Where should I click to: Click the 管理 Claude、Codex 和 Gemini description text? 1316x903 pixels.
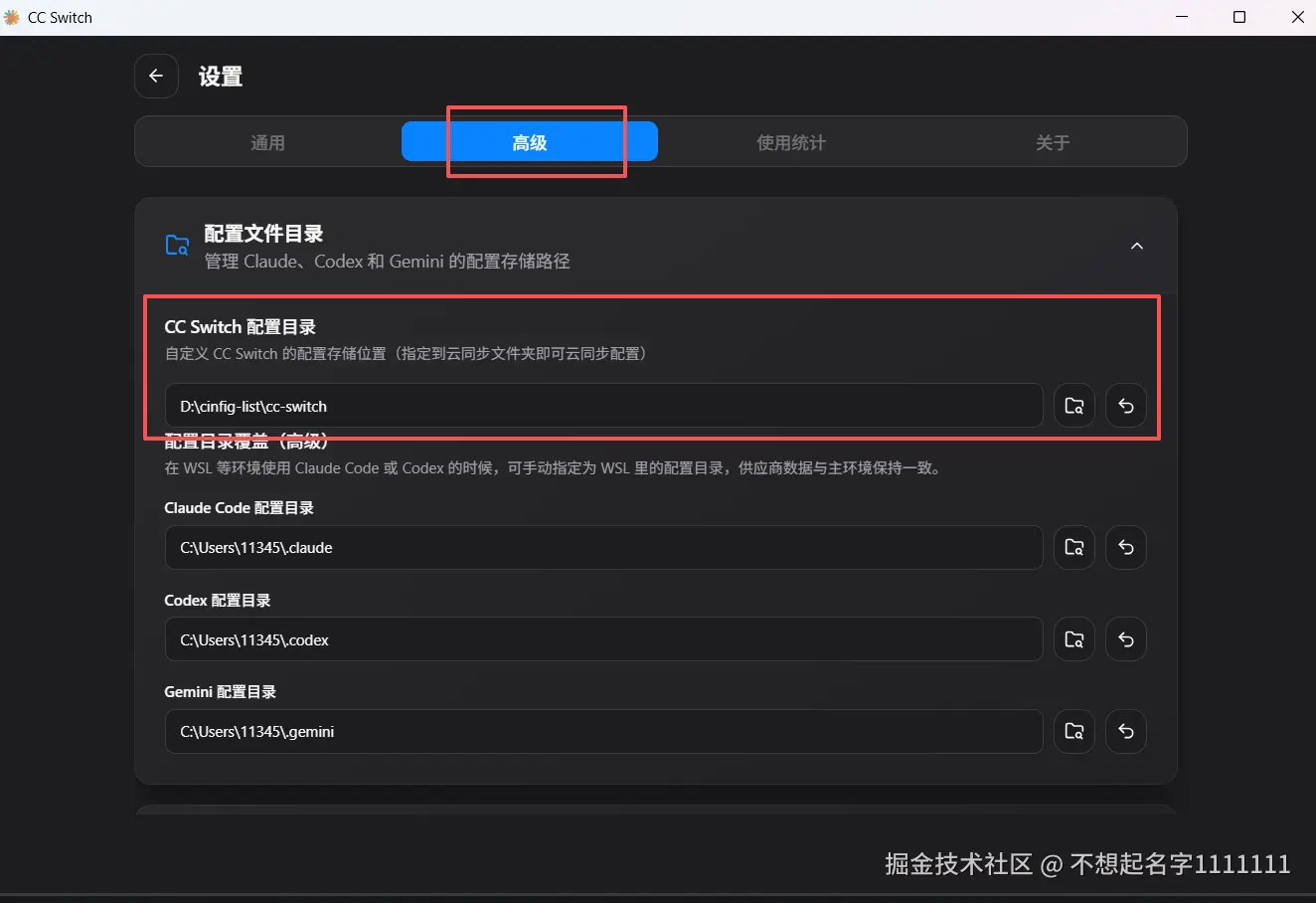click(x=387, y=262)
